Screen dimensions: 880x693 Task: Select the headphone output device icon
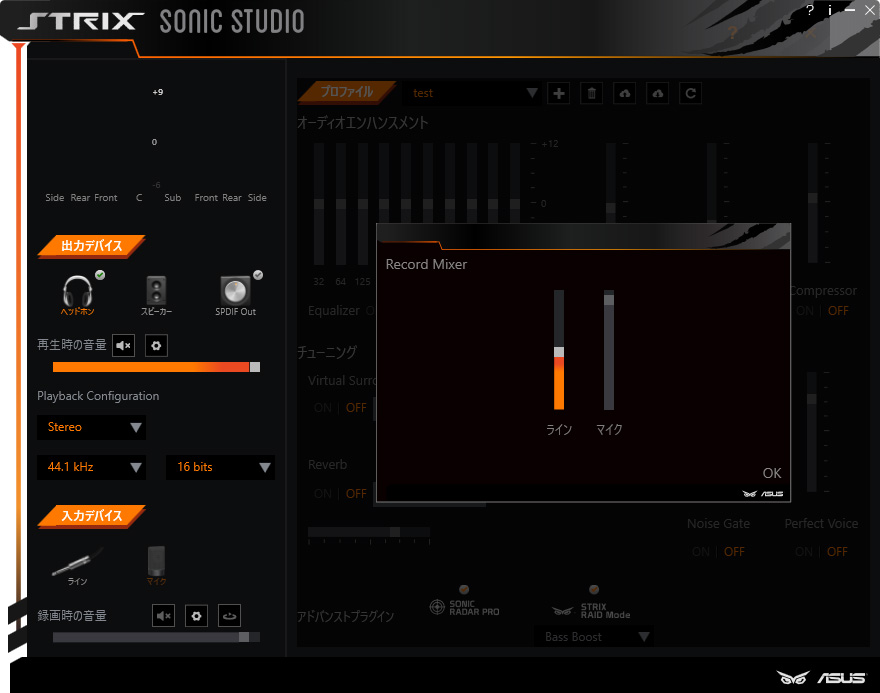77,291
